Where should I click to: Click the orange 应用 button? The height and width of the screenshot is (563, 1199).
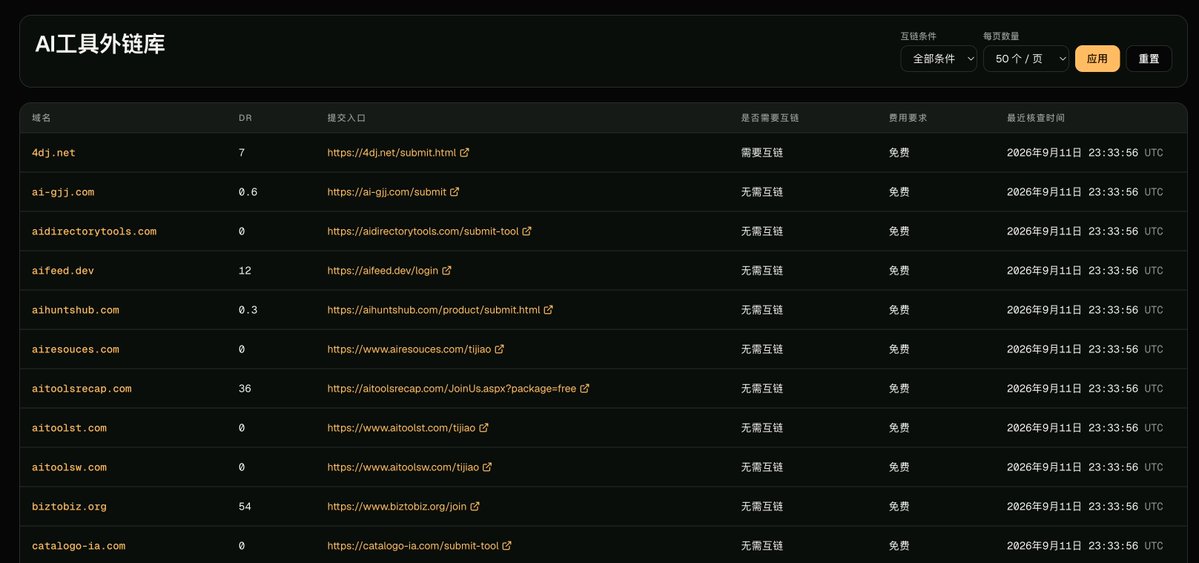(x=1097, y=59)
